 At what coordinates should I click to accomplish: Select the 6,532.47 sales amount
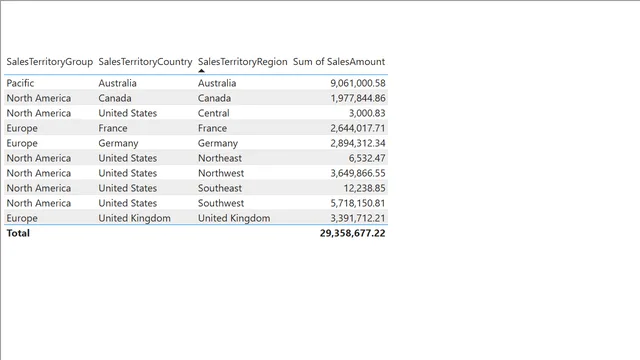coord(367,158)
